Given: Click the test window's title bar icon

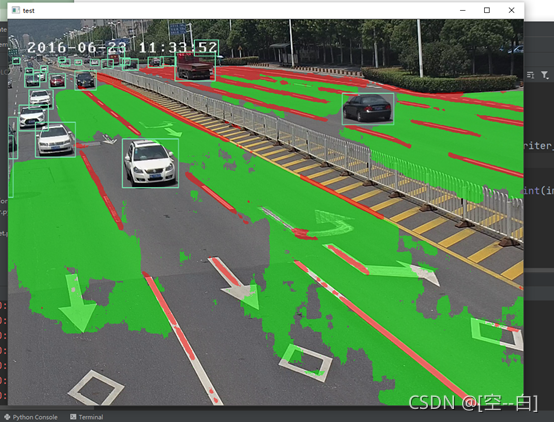Looking at the screenshot, I should (16, 10).
